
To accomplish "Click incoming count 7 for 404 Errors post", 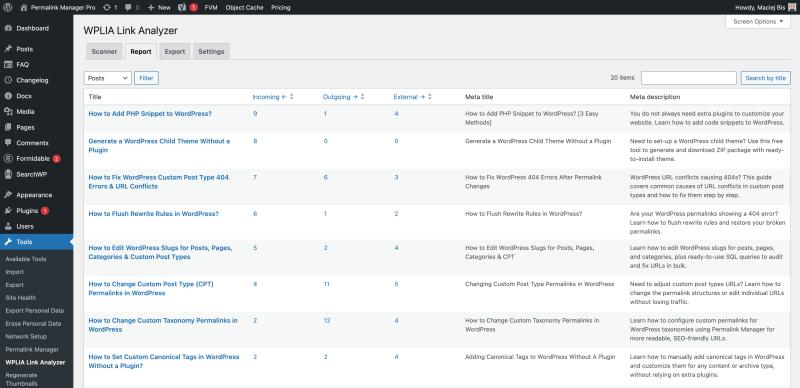I will tap(255, 178).
